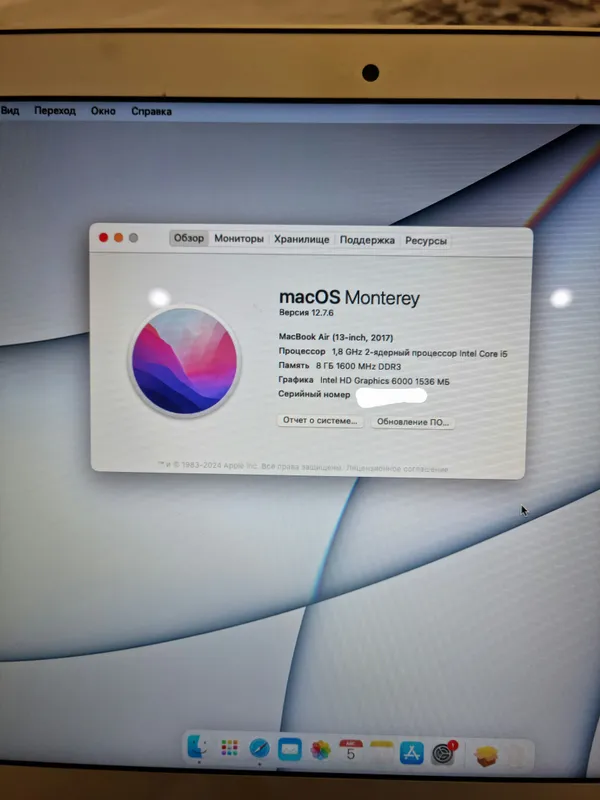Open the Лицензионное соглашение link

click(397, 469)
